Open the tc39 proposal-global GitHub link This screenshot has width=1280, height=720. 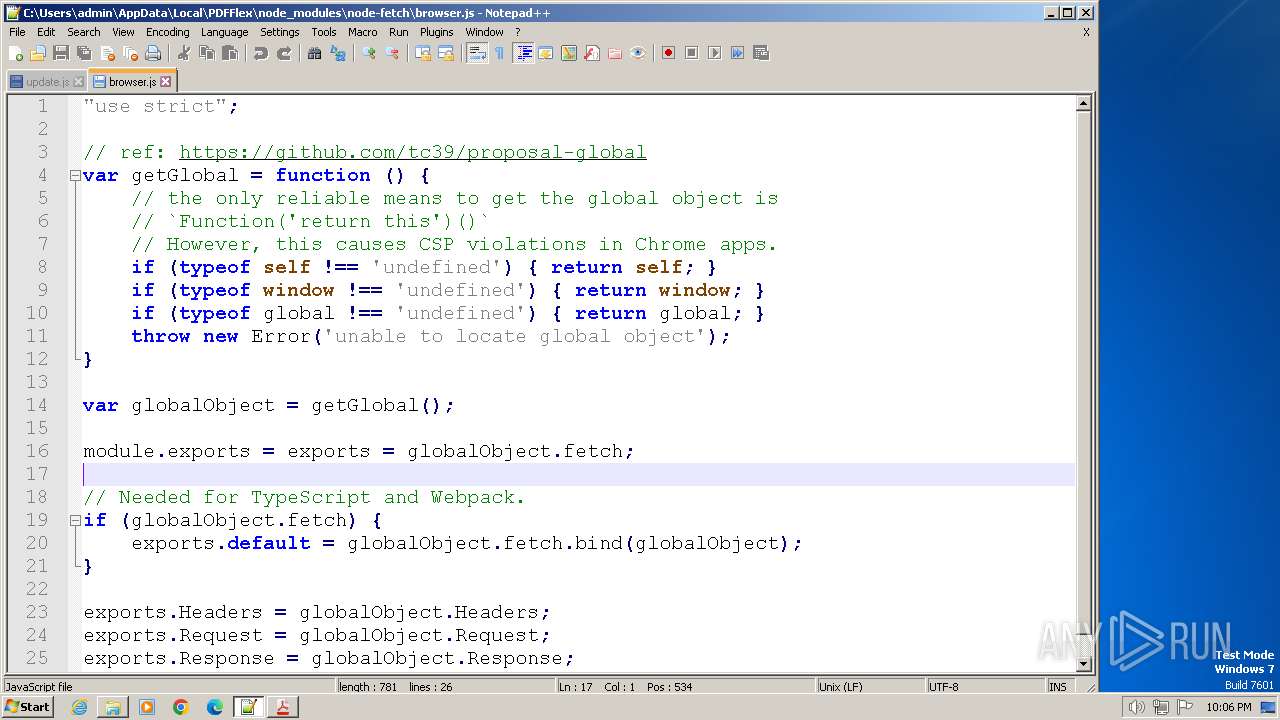(413, 152)
